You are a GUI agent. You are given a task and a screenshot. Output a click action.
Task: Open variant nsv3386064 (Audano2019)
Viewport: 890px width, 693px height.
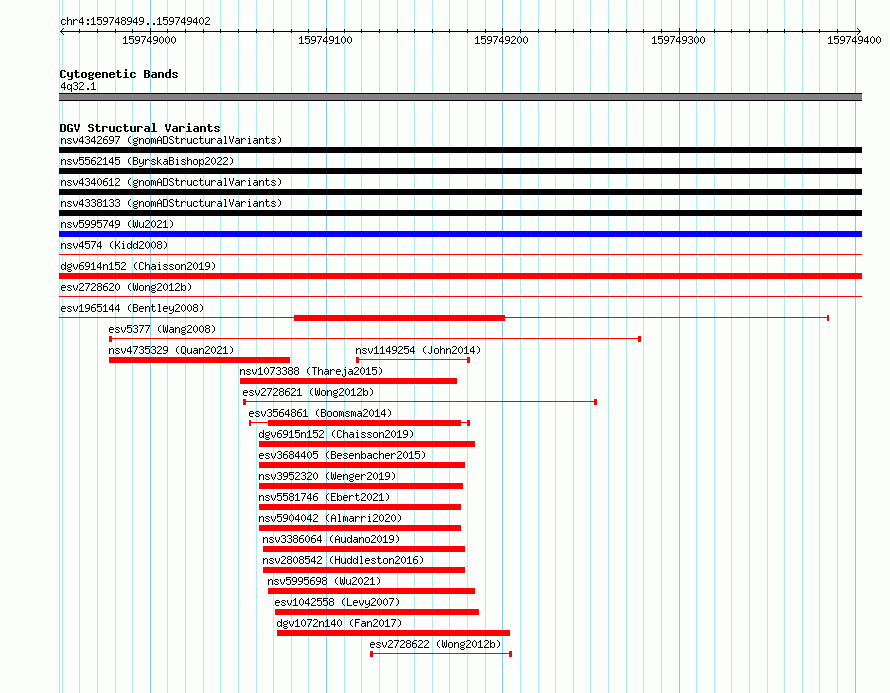click(331, 539)
